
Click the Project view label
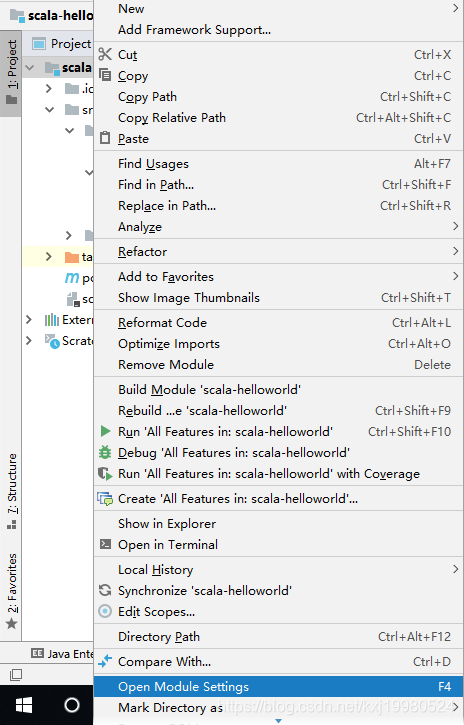(71, 44)
